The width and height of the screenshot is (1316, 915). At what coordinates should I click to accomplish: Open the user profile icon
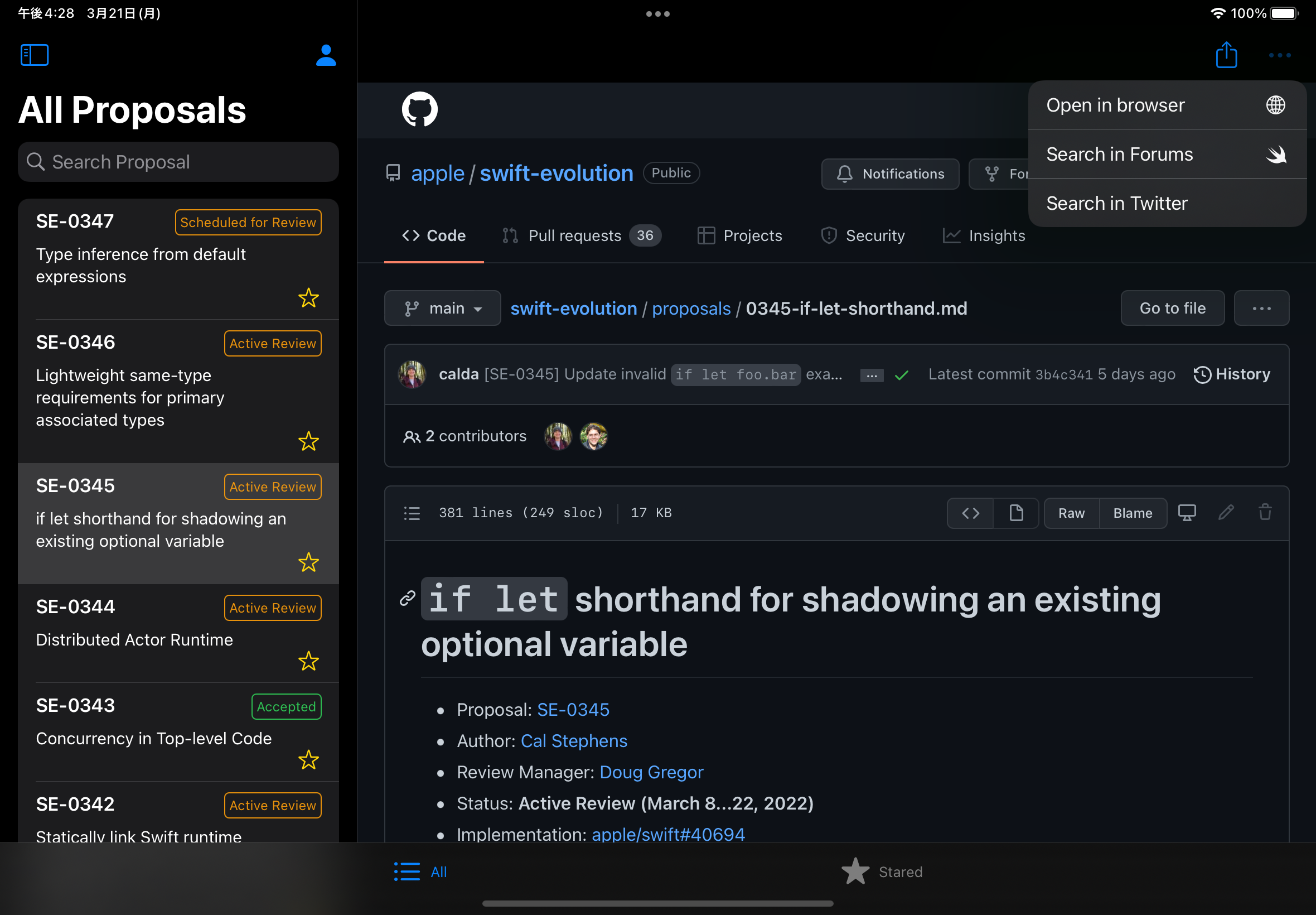click(326, 55)
